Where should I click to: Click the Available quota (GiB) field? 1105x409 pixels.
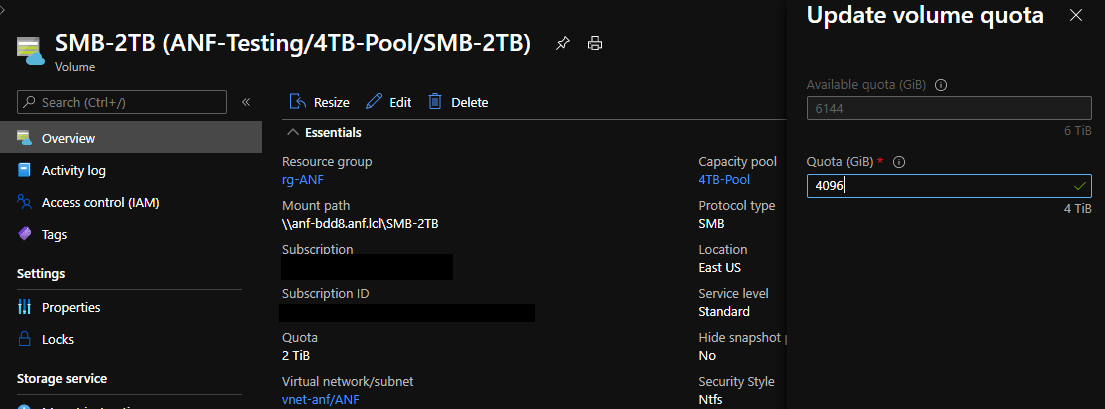[x=949, y=109]
